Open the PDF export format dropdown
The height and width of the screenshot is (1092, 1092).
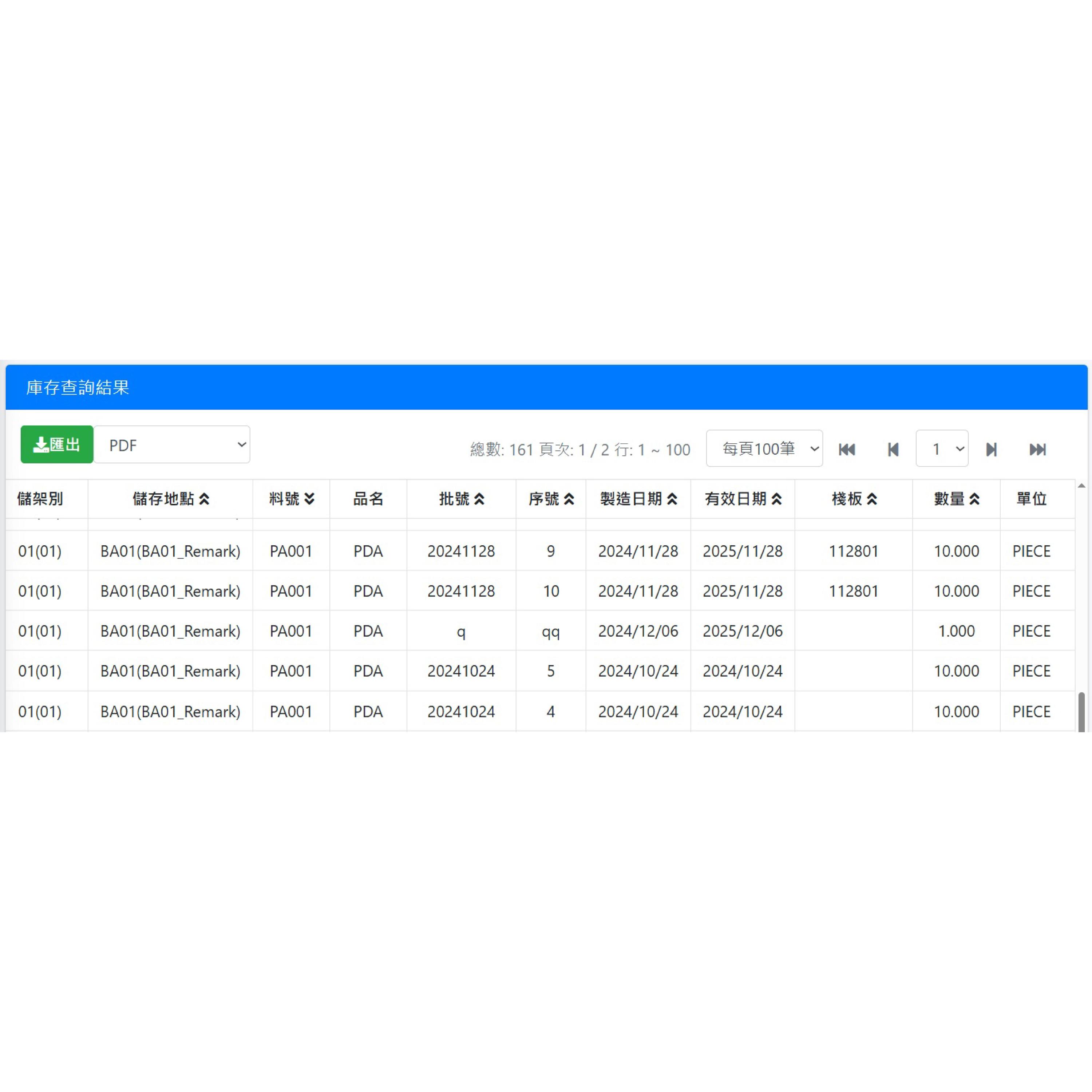172,445
